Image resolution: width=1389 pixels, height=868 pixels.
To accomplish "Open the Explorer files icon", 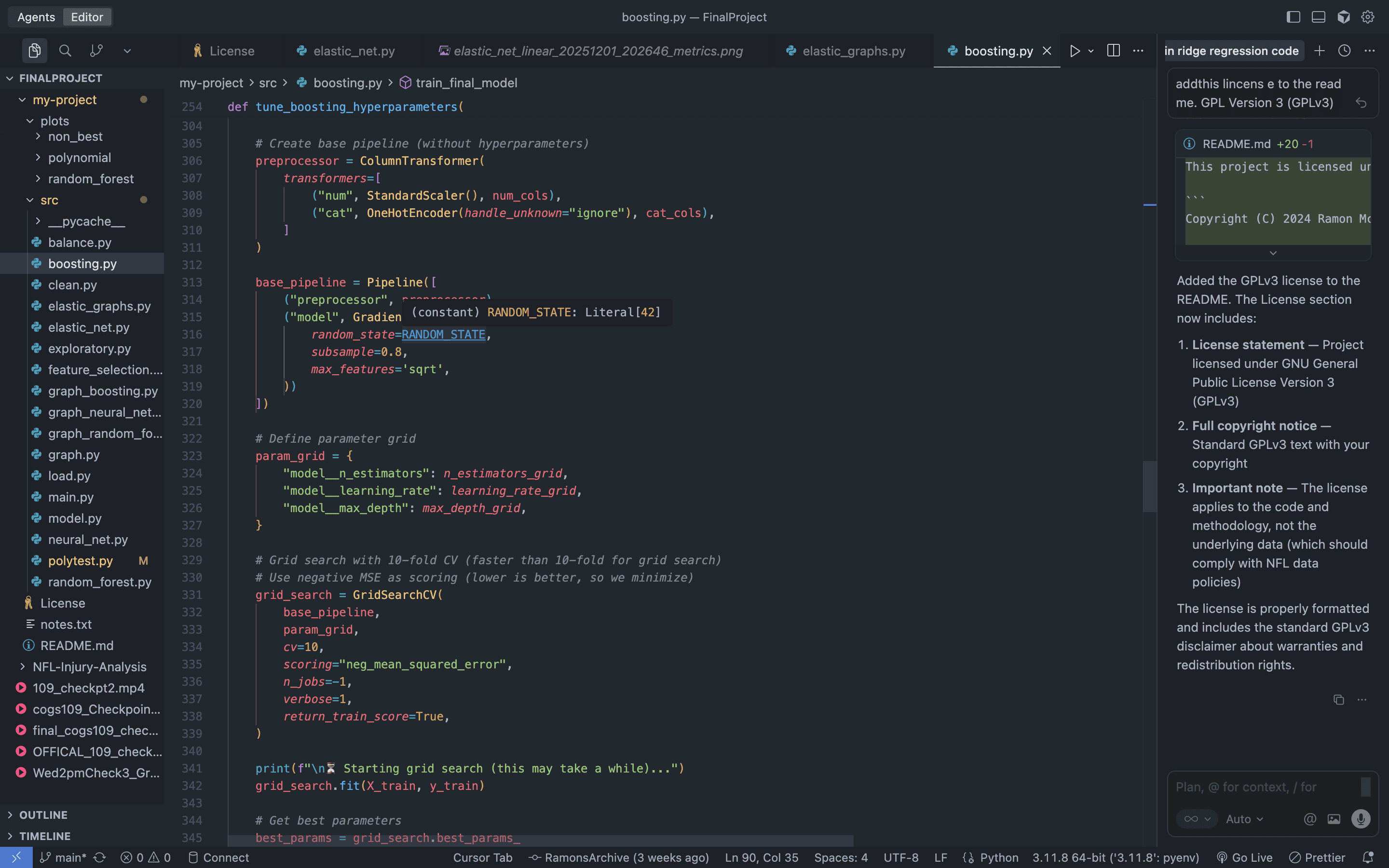I will point(34,51).
